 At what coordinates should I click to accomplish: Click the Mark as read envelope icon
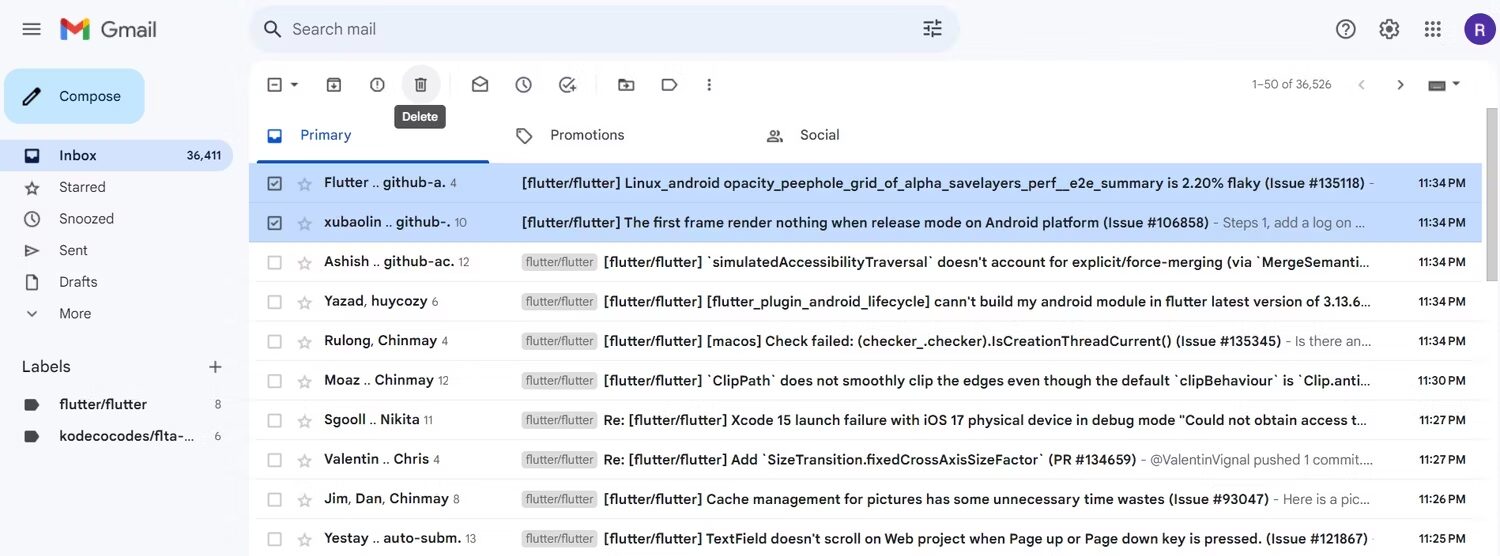(x=480, y=85)
